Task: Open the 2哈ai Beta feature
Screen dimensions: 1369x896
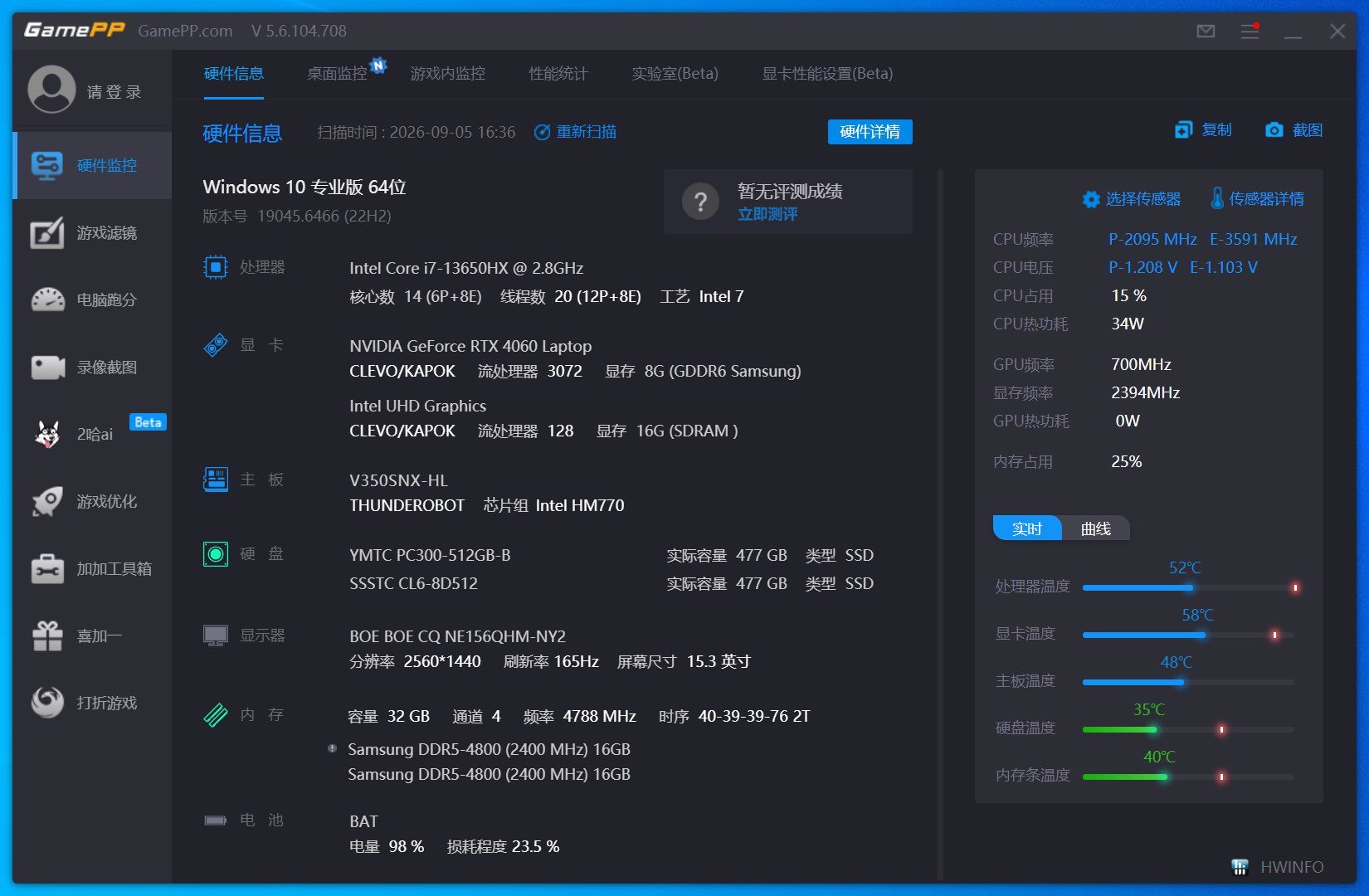Action: [x=92, y=434]
